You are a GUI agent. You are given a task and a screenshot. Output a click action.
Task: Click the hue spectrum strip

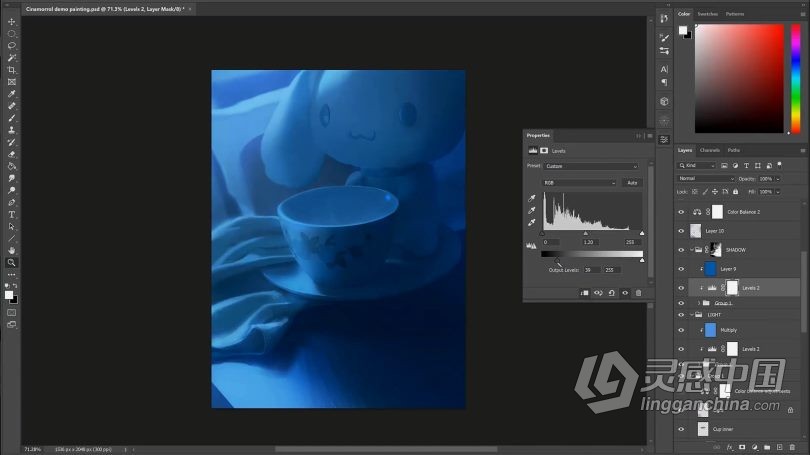click(x=796, y=77)
